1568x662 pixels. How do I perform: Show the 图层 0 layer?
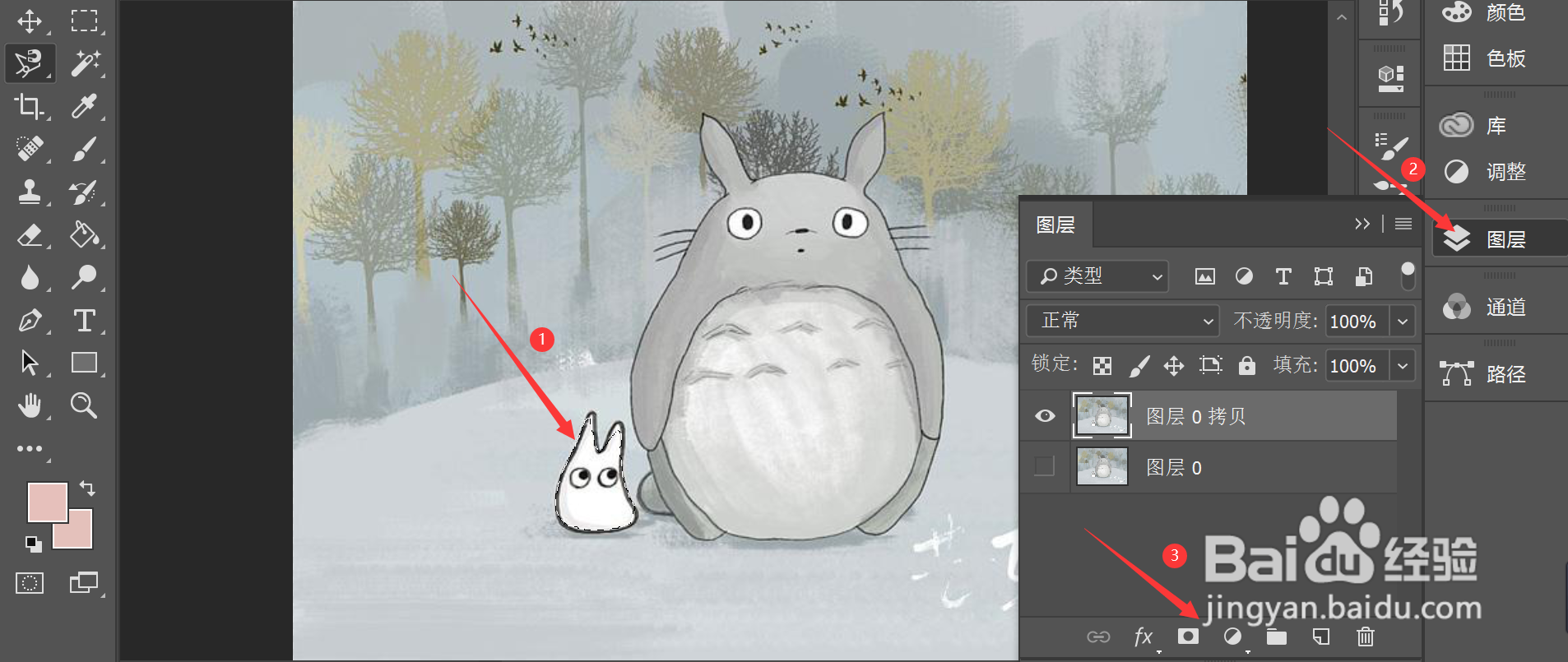1045,466
